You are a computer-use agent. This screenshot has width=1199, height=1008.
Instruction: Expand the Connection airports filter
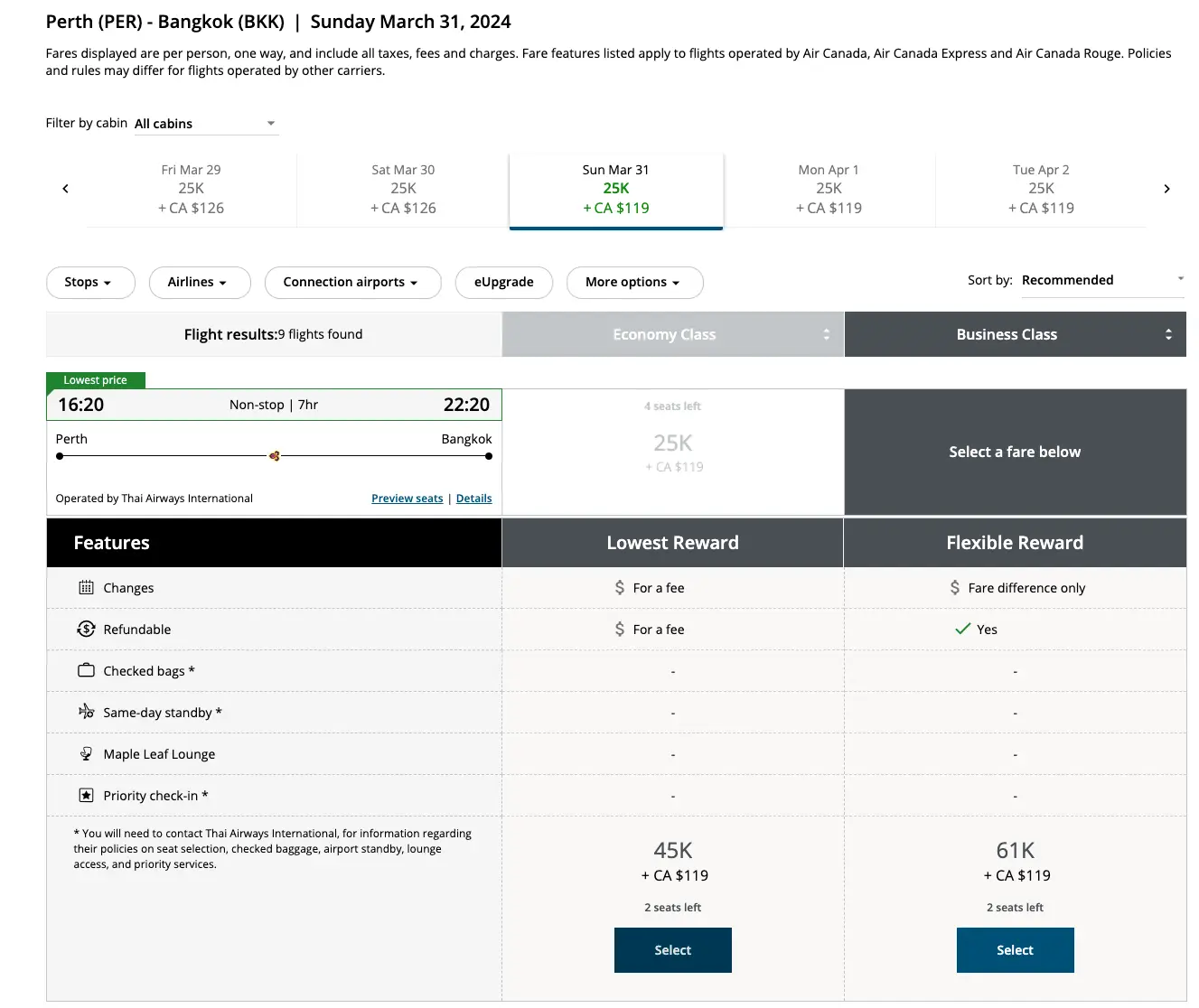tap(352, 283)
